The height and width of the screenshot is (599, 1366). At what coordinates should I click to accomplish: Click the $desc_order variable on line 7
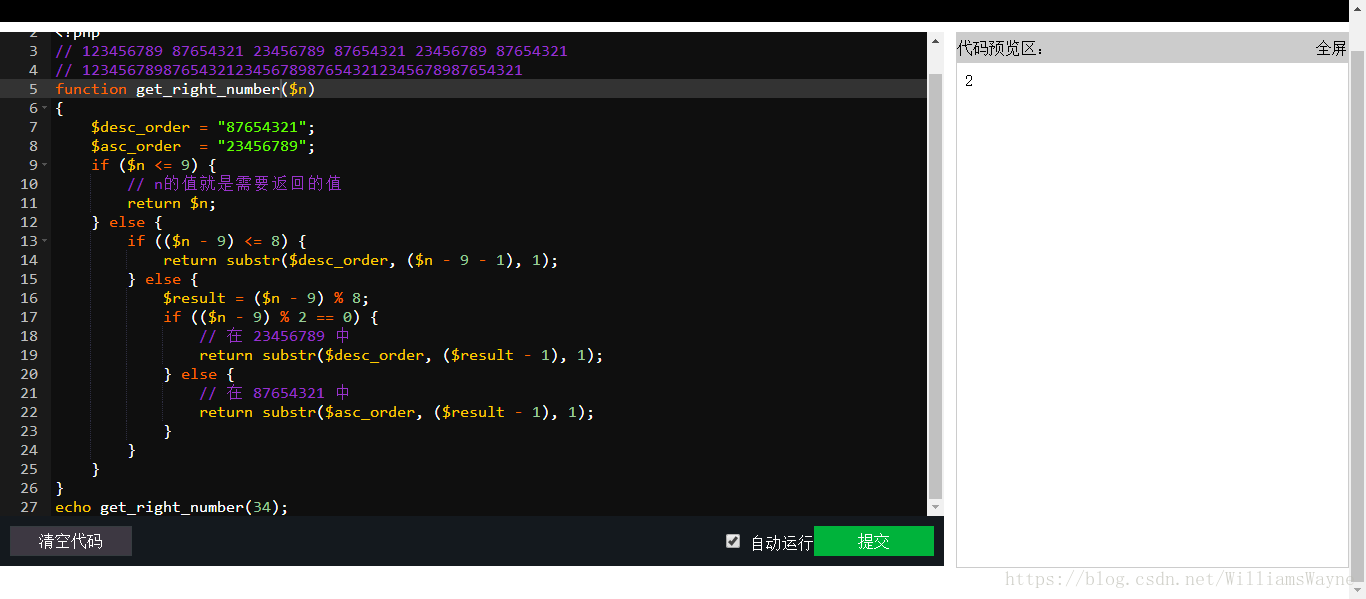[x=140, y=127]
